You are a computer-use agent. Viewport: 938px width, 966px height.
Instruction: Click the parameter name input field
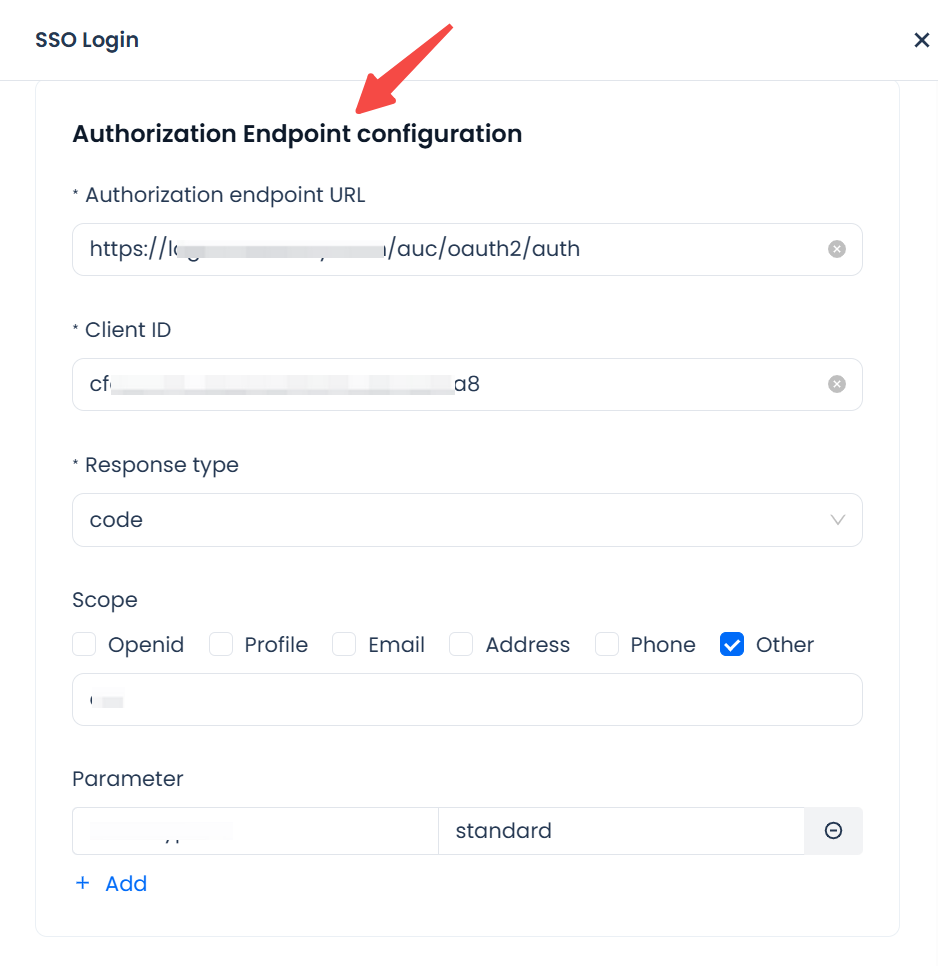tap(255, 831)
